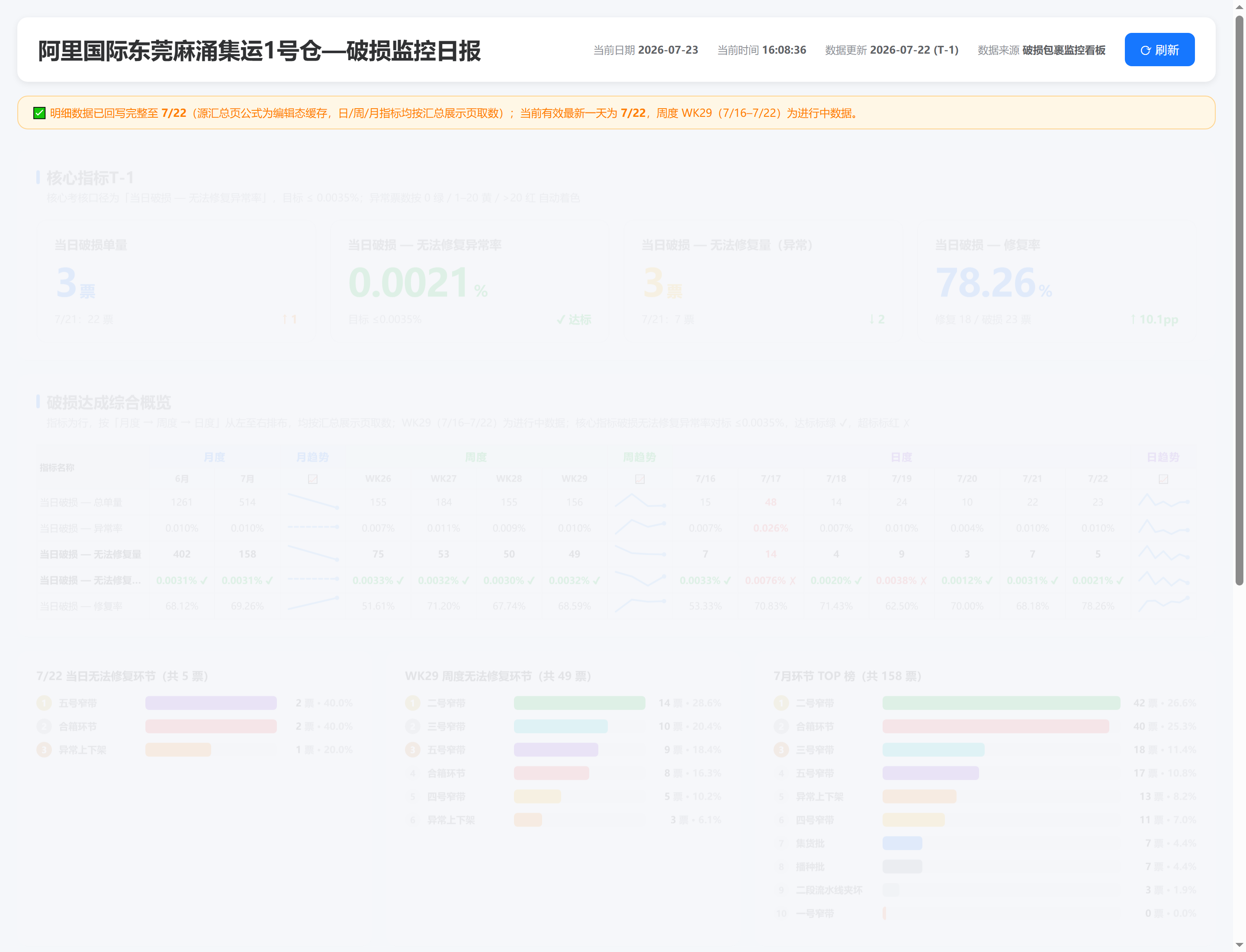Click 四号窄带 in the WK29 list
The height and width of the screenshot is (952, 1246).
(x=446, y=797)
